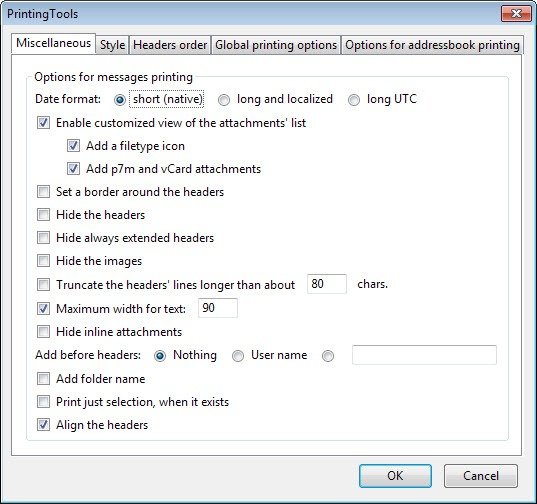Click the truncate chars input field

327,284
